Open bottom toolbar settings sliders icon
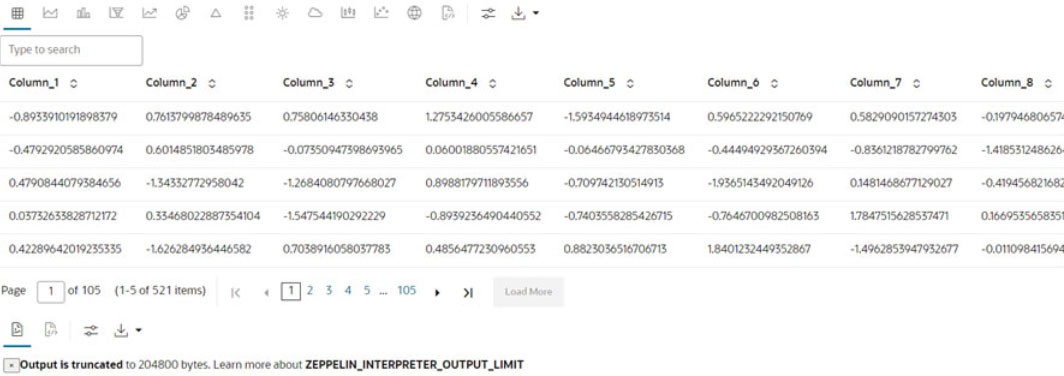The height and width of the screenshot is (376, 1064). point(91,331)
